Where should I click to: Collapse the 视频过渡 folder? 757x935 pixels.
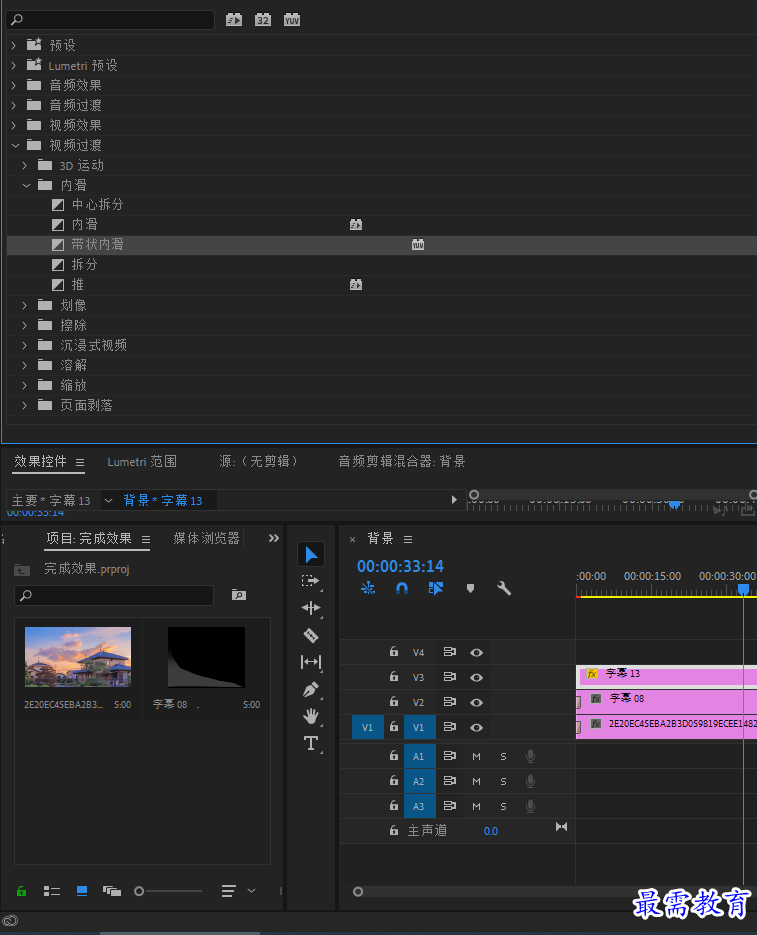coord(15,145)
